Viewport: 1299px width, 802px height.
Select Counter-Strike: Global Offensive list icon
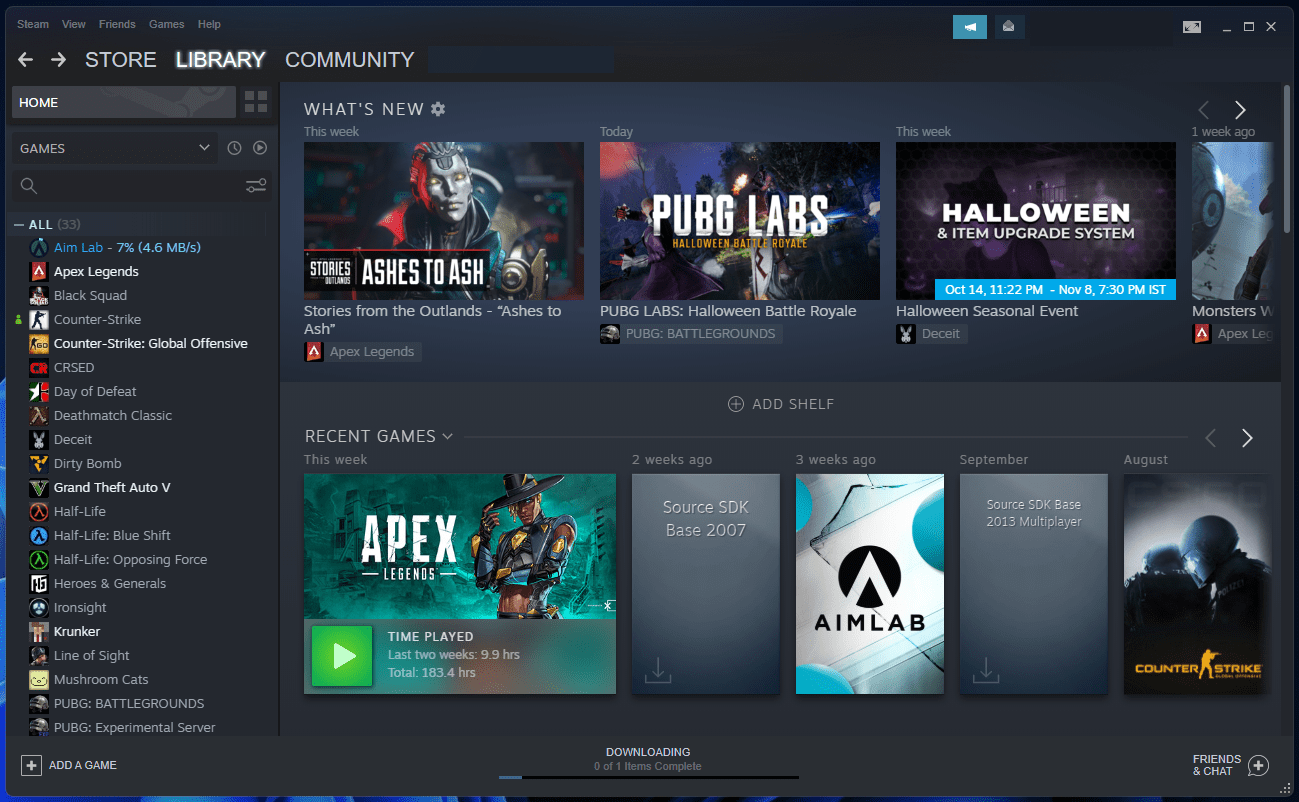pos(38,343)
